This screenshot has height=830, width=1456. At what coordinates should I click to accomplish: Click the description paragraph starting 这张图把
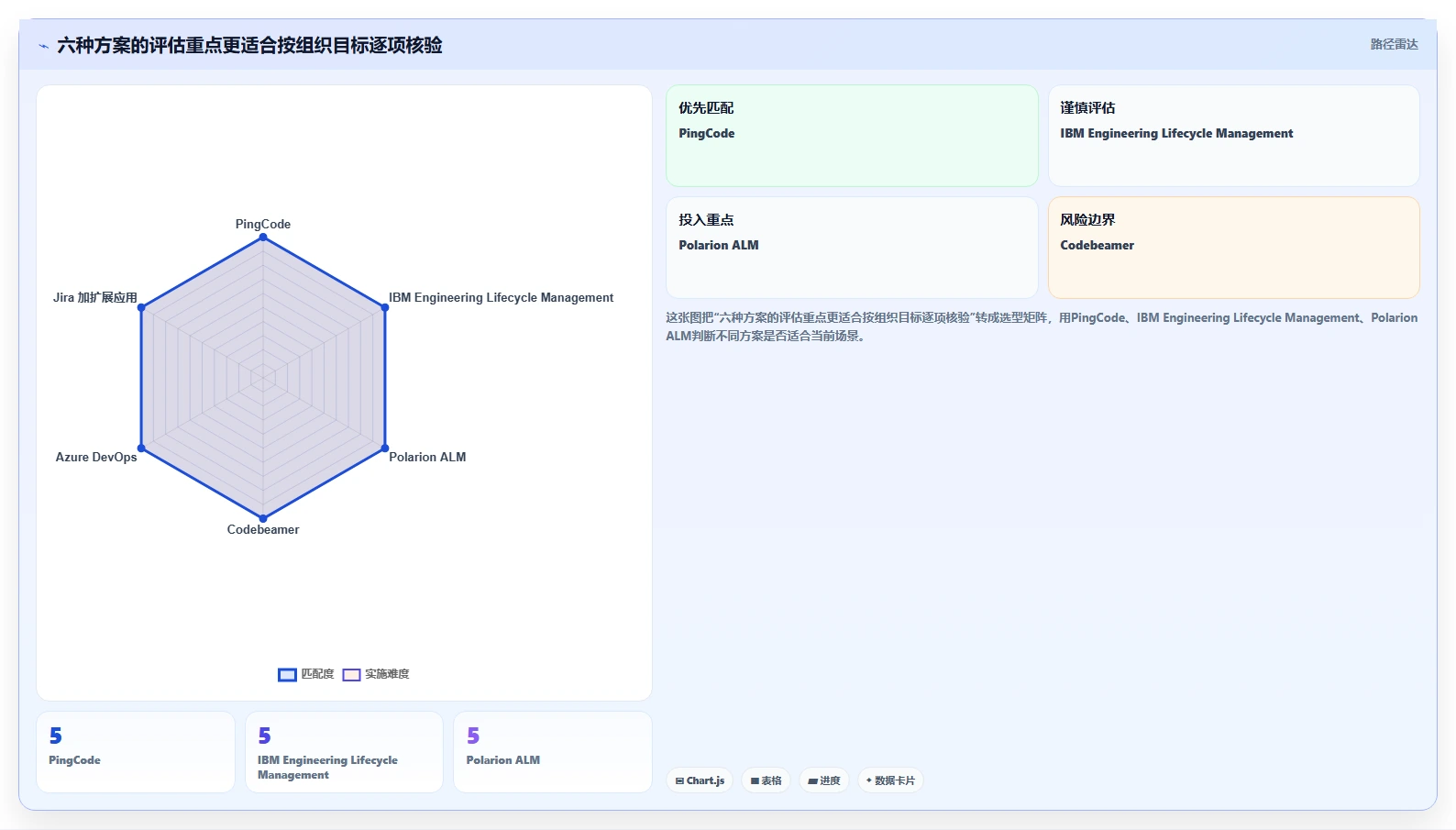coord(1042,326)
